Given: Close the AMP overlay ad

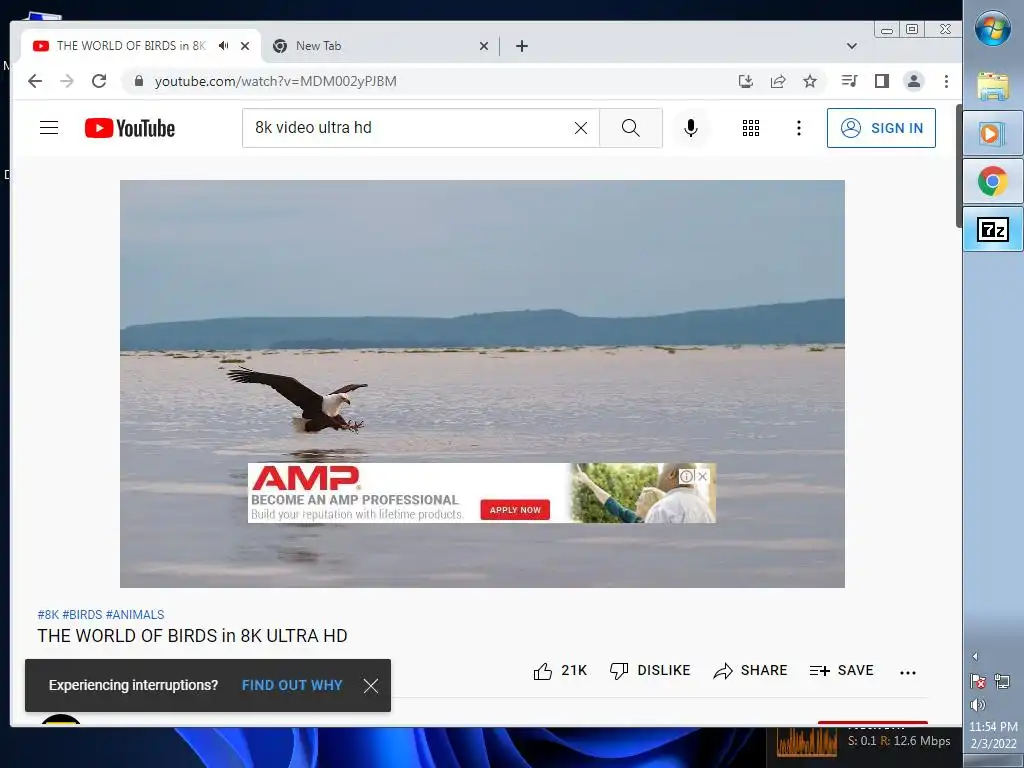Looking at the screenshot, I should (703, 476).
